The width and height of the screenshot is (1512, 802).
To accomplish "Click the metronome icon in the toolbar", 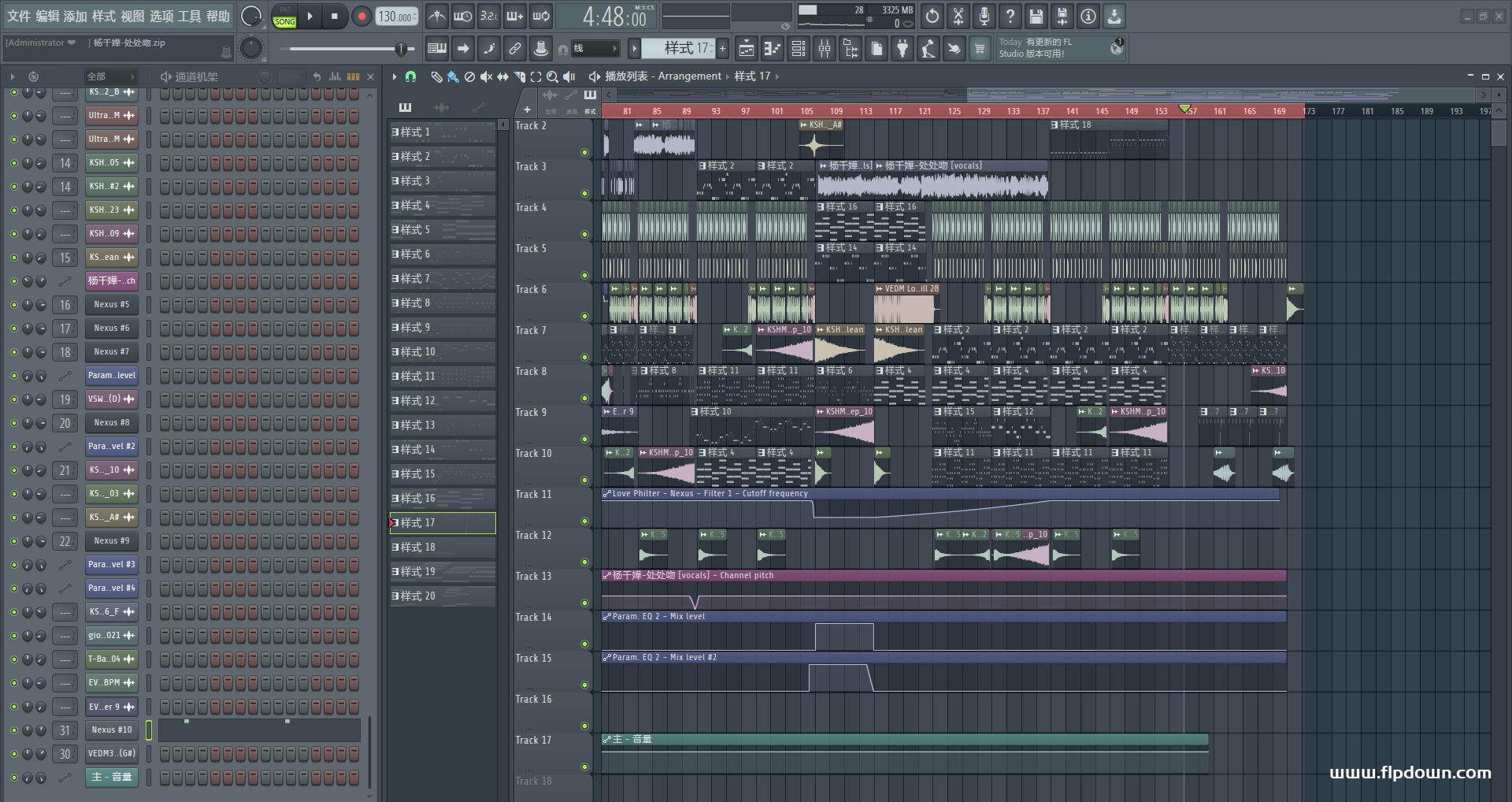I will (436, 16).
